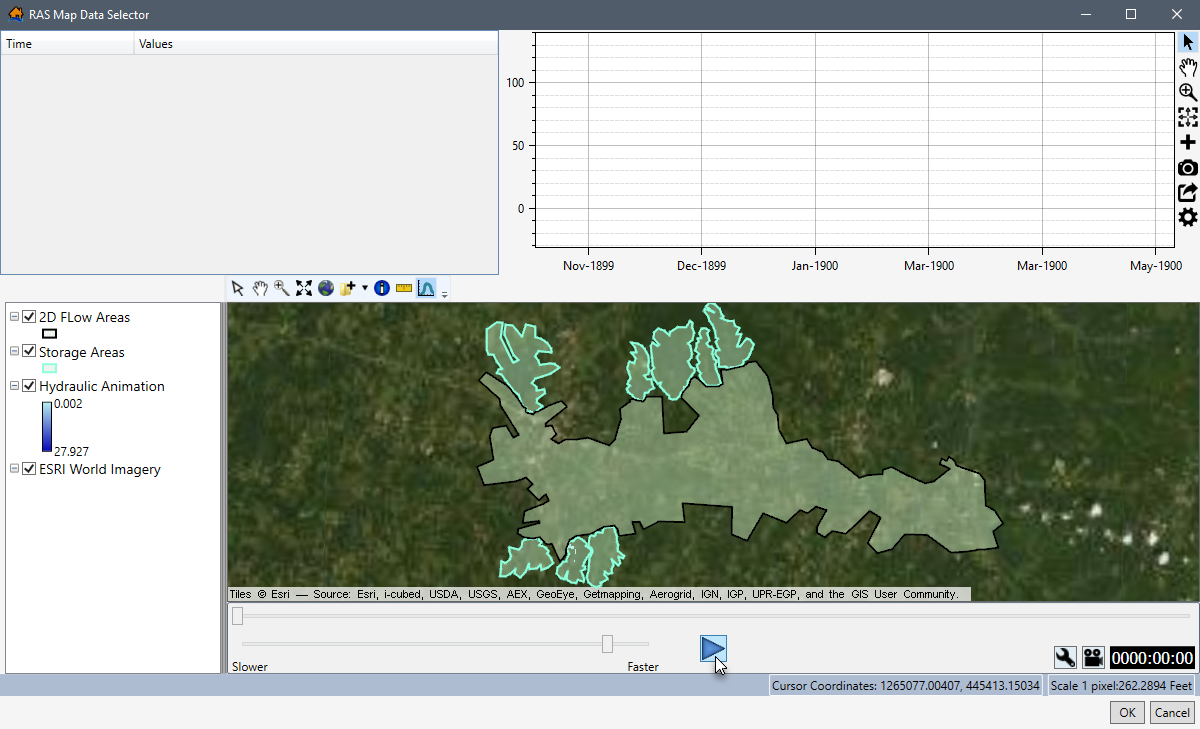Click the Zoom to Full Extent icon
1200x729 pixels.
303,288
